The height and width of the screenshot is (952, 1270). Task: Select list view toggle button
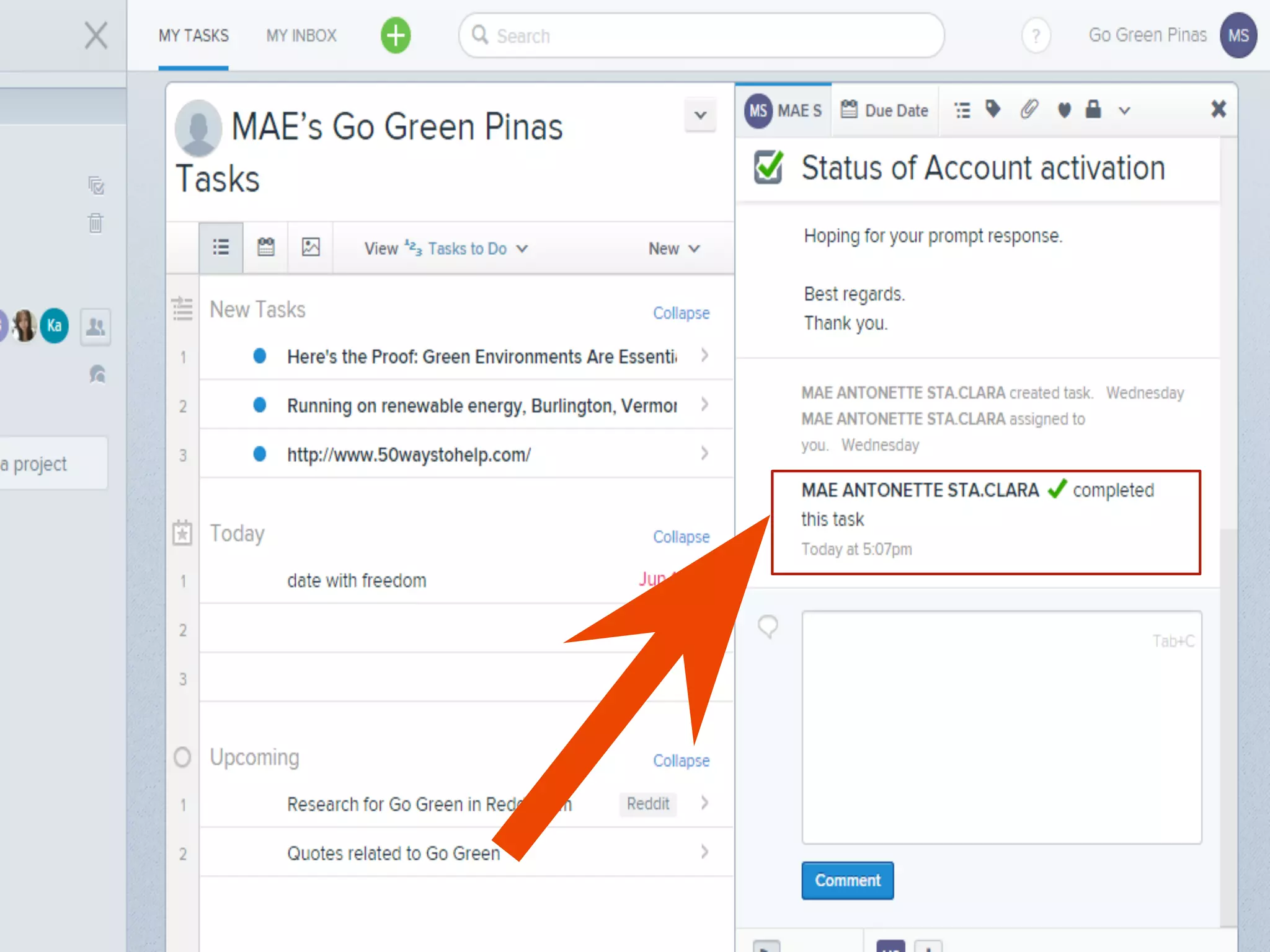[221, 248]
